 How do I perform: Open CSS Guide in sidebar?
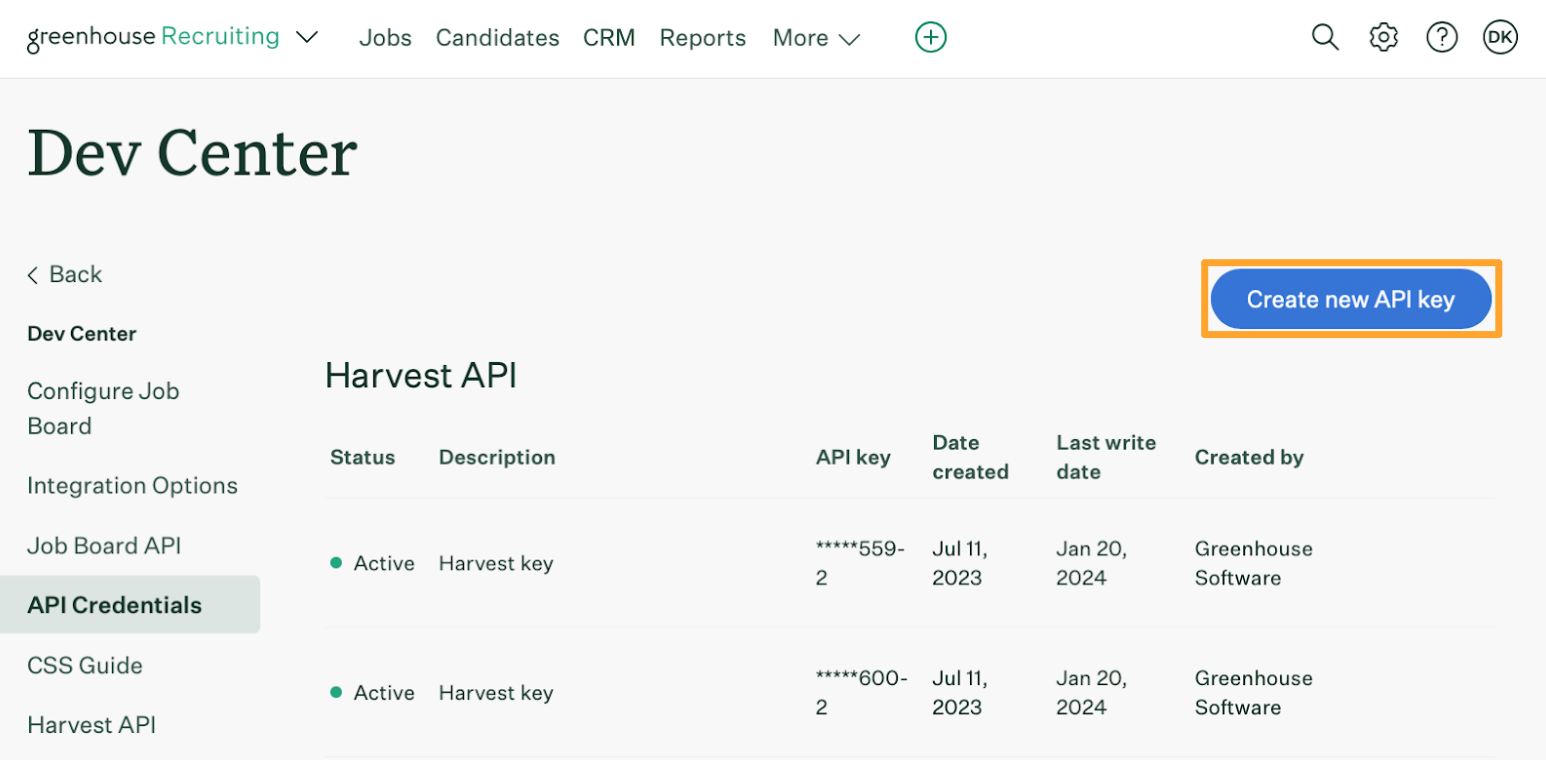(85, 666)
